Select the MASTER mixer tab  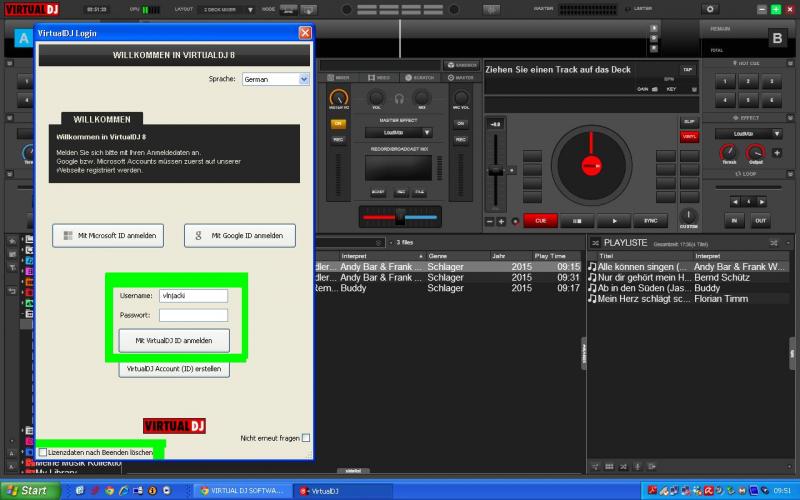click(461, 77)
